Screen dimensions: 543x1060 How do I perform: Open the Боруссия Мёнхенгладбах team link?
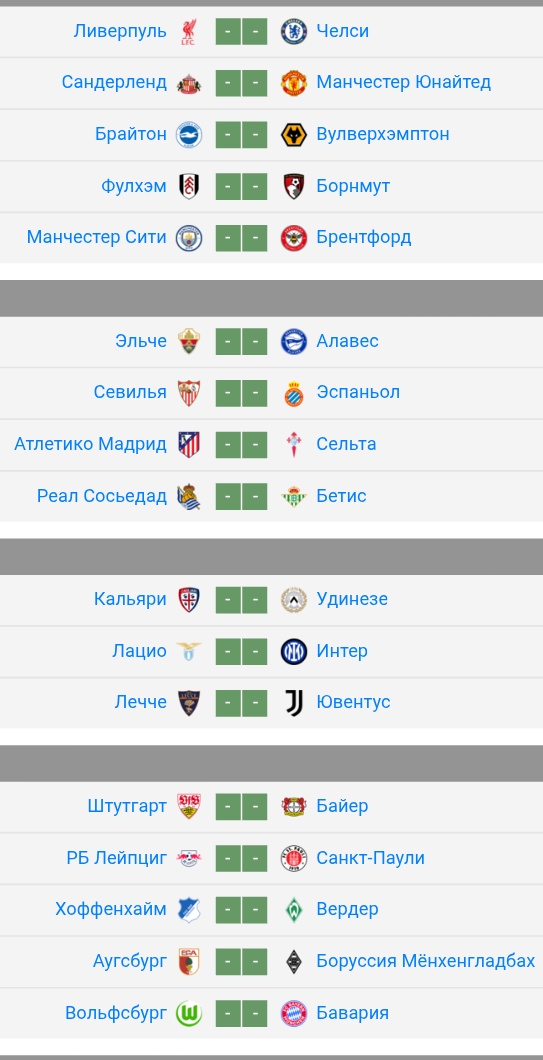425,961
